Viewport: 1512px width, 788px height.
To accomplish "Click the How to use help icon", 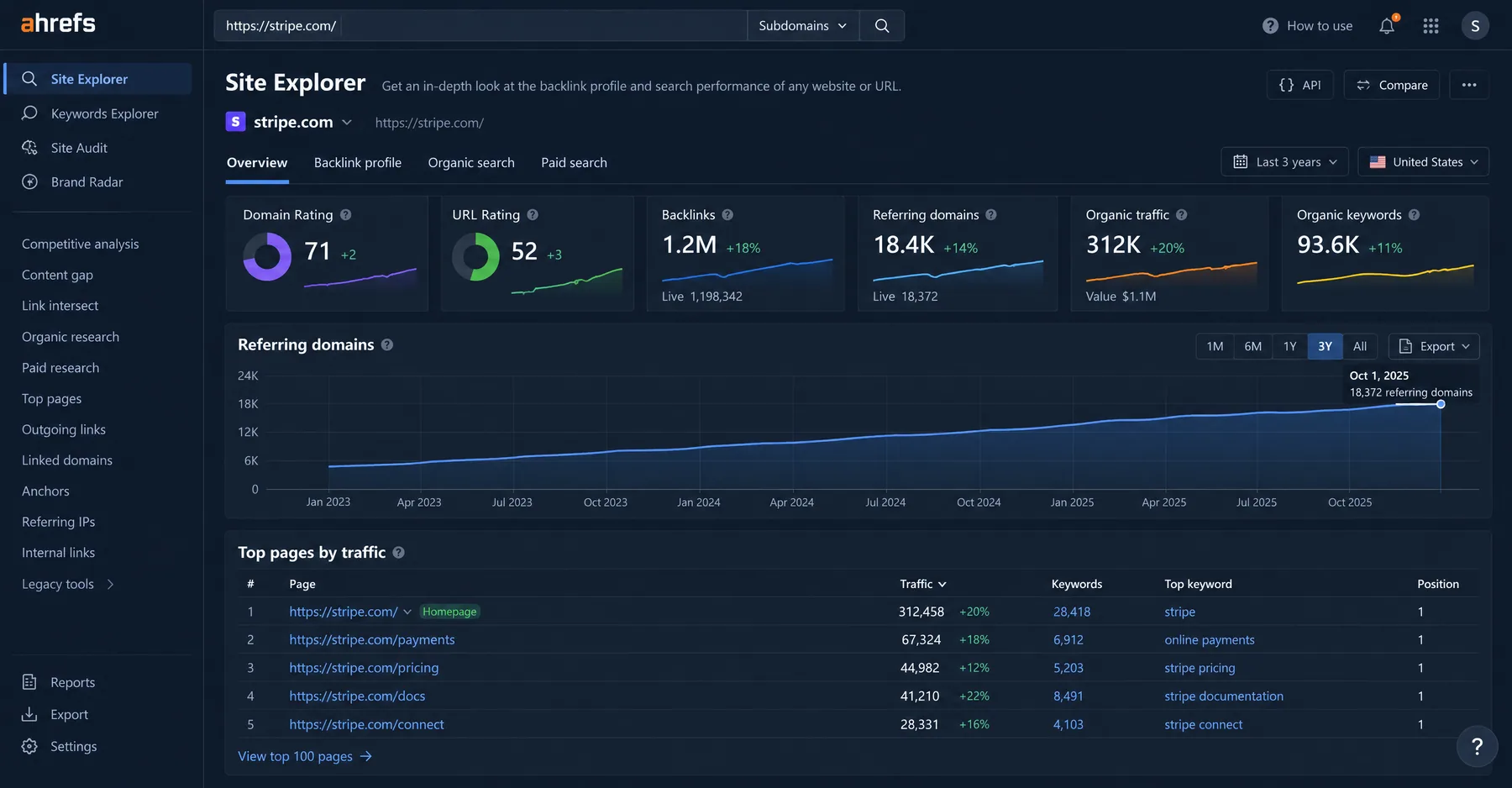I will coord(1270,26).
